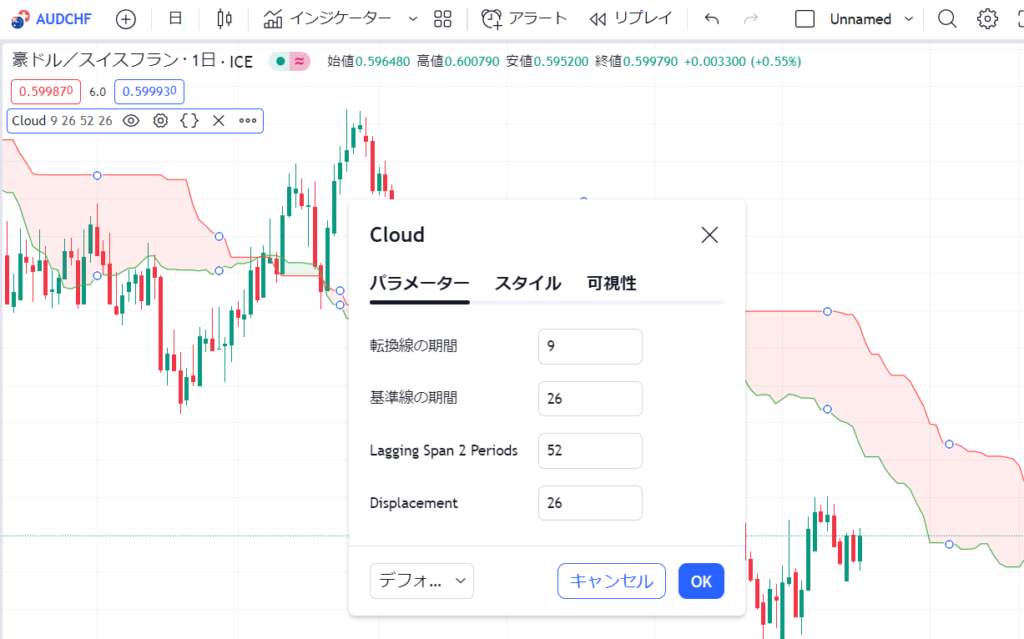
Task: Open Cloud indicator settings gear in legend
Action: pos(161,120)
